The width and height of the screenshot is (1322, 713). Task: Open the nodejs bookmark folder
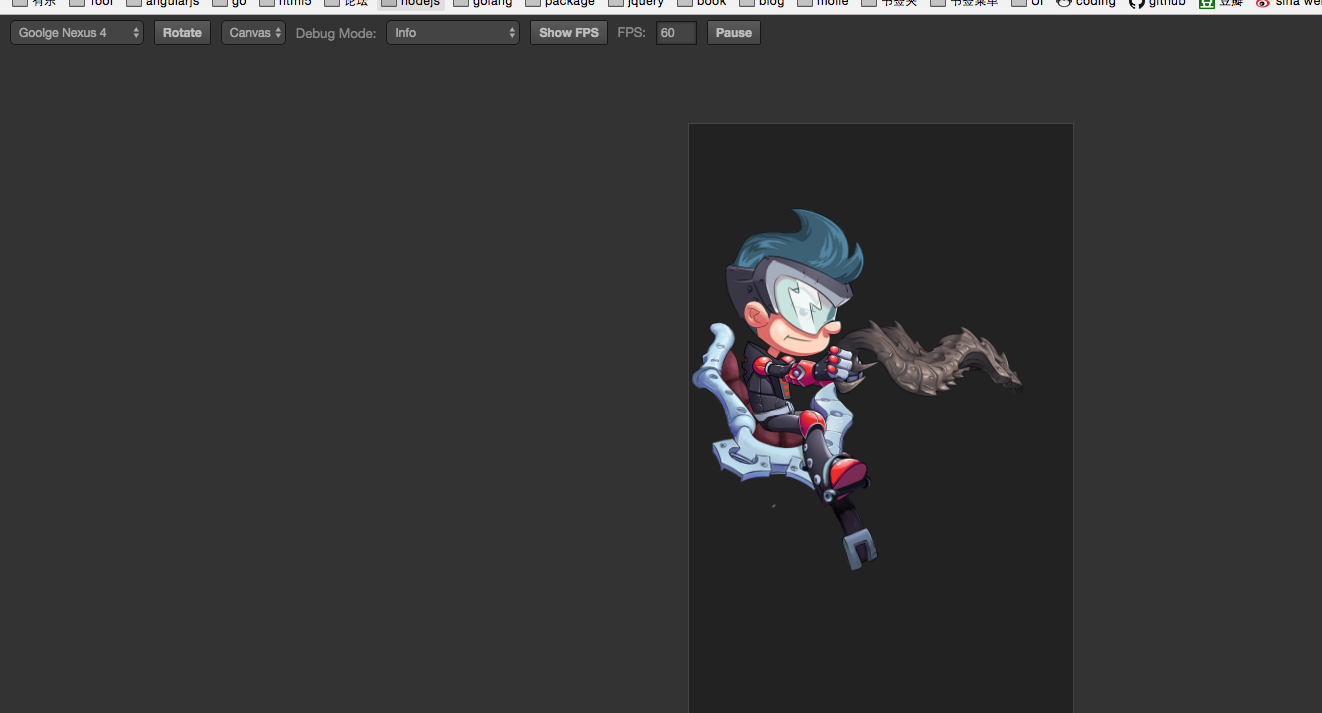411,3
